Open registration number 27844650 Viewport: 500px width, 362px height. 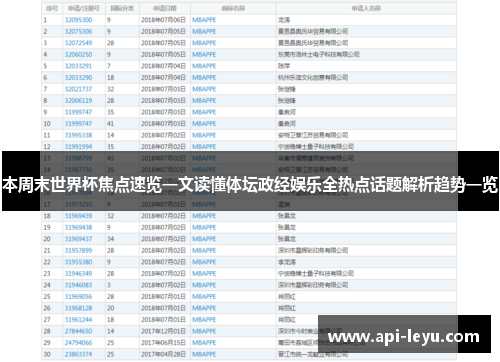coord(78,331)
